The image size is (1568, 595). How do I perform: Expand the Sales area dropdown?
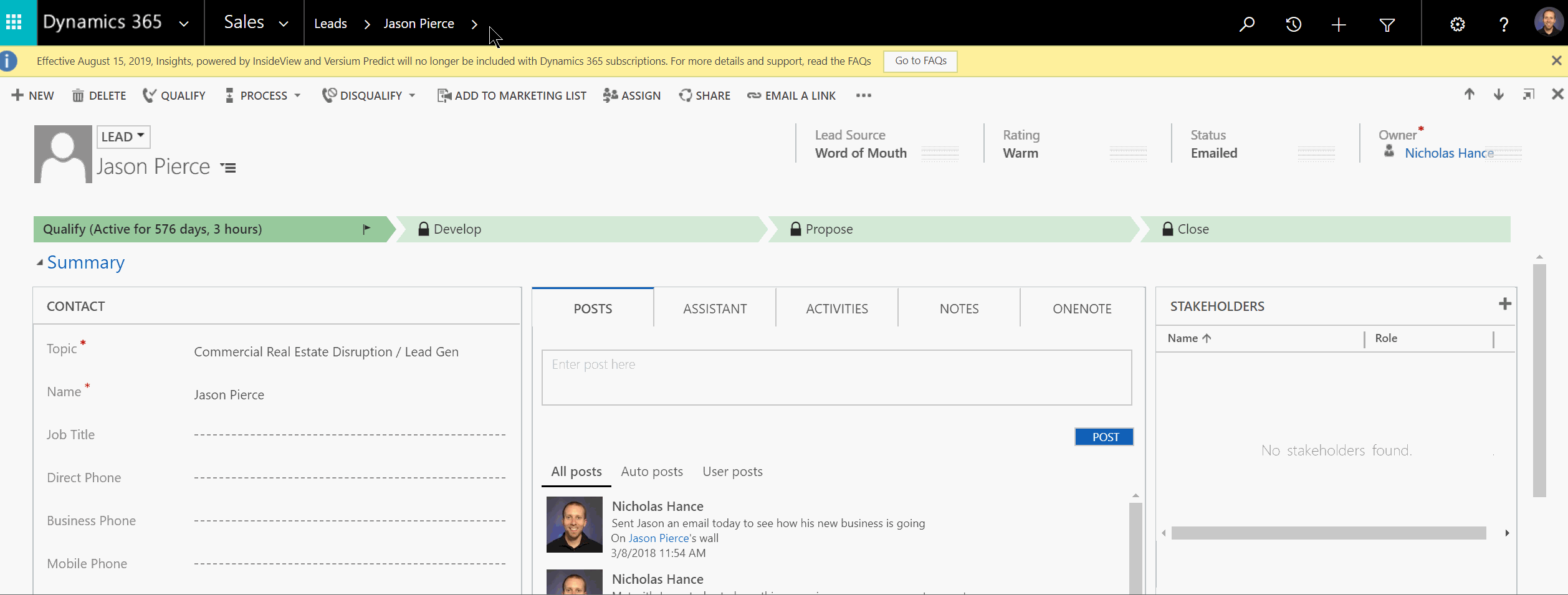pos(284,24)
